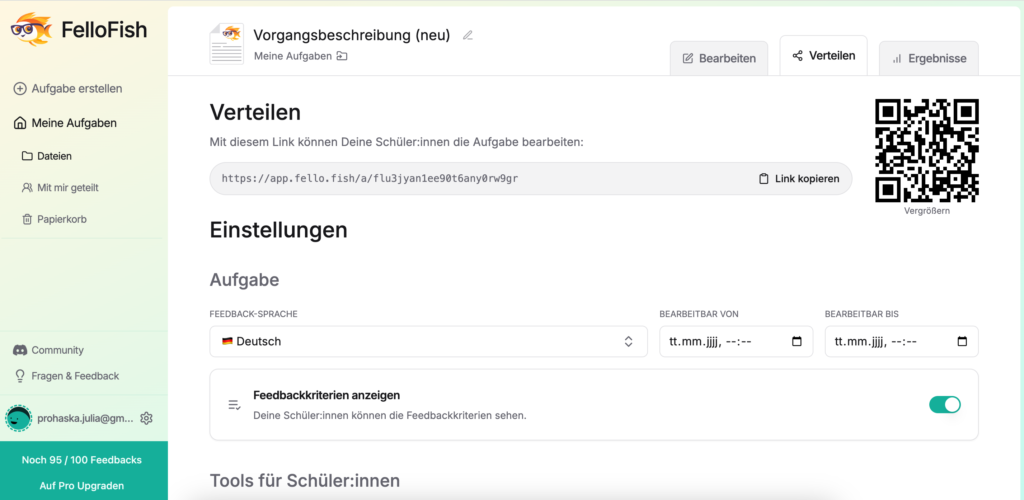Open the Feedback-Sprache Deutsch dropdown
The height and width of the screenshot is (500, 1024).
tap(428, 341)
